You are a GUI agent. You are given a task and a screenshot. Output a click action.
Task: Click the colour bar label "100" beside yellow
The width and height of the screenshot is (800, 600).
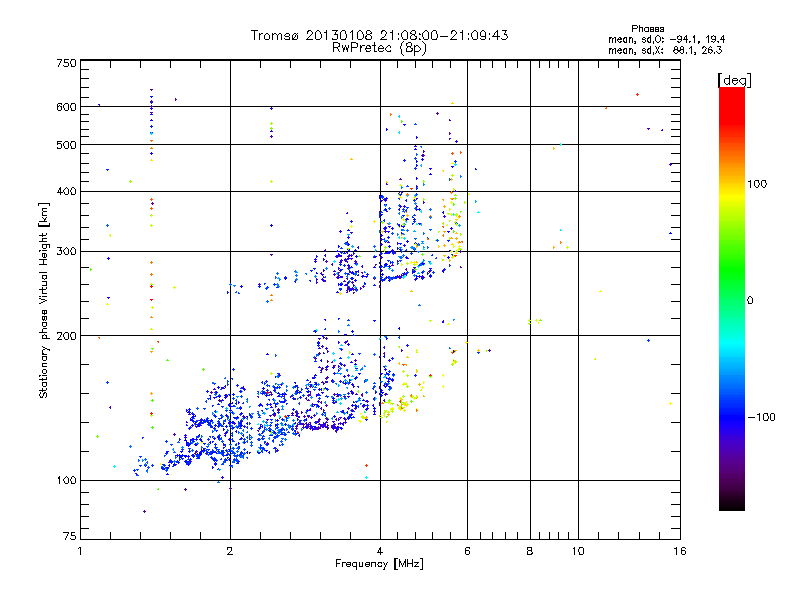coord(757,184)
